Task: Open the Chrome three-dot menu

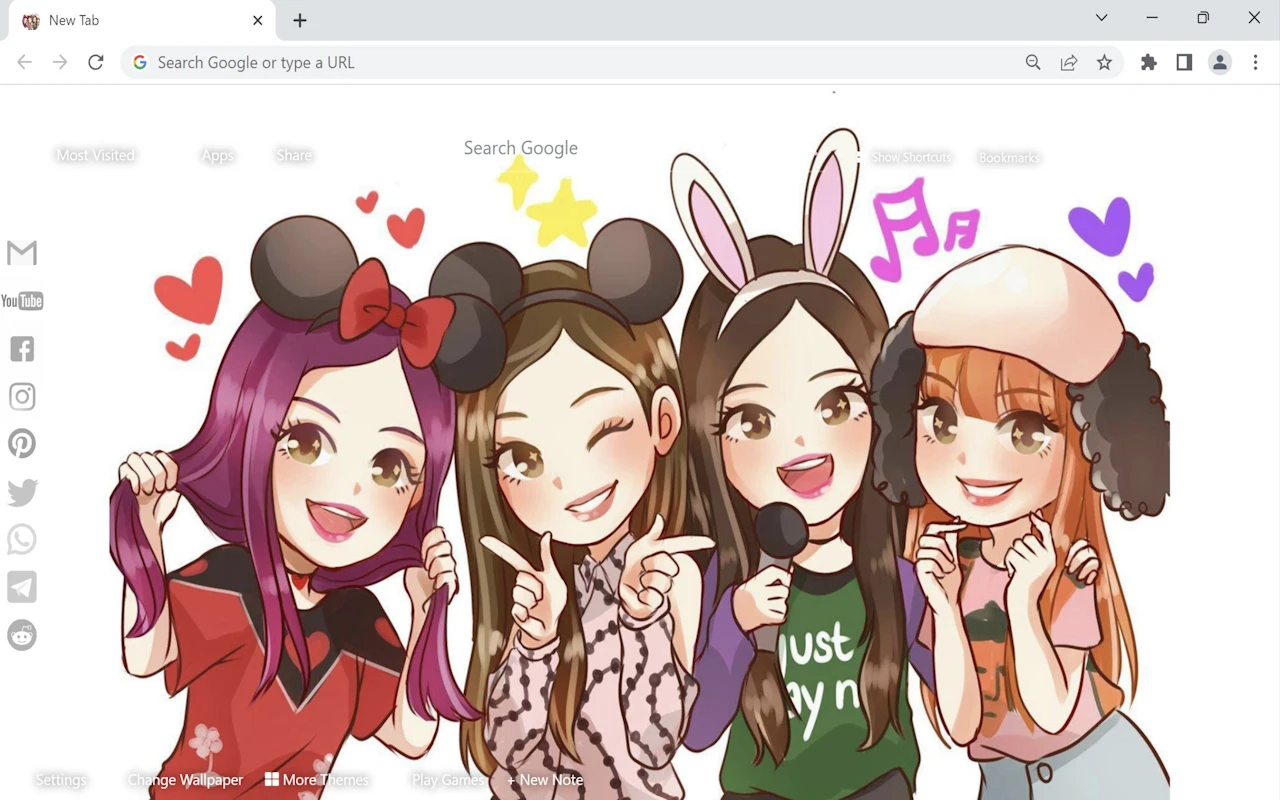Action: click(x=1255, y=62)
